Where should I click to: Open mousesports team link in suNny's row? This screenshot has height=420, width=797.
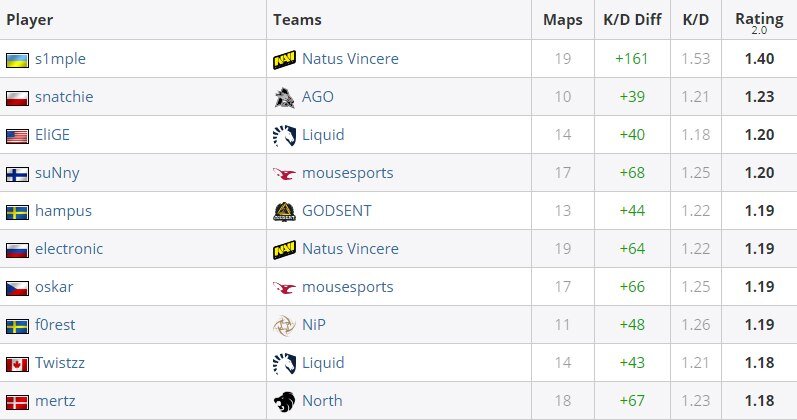[348, 173]
